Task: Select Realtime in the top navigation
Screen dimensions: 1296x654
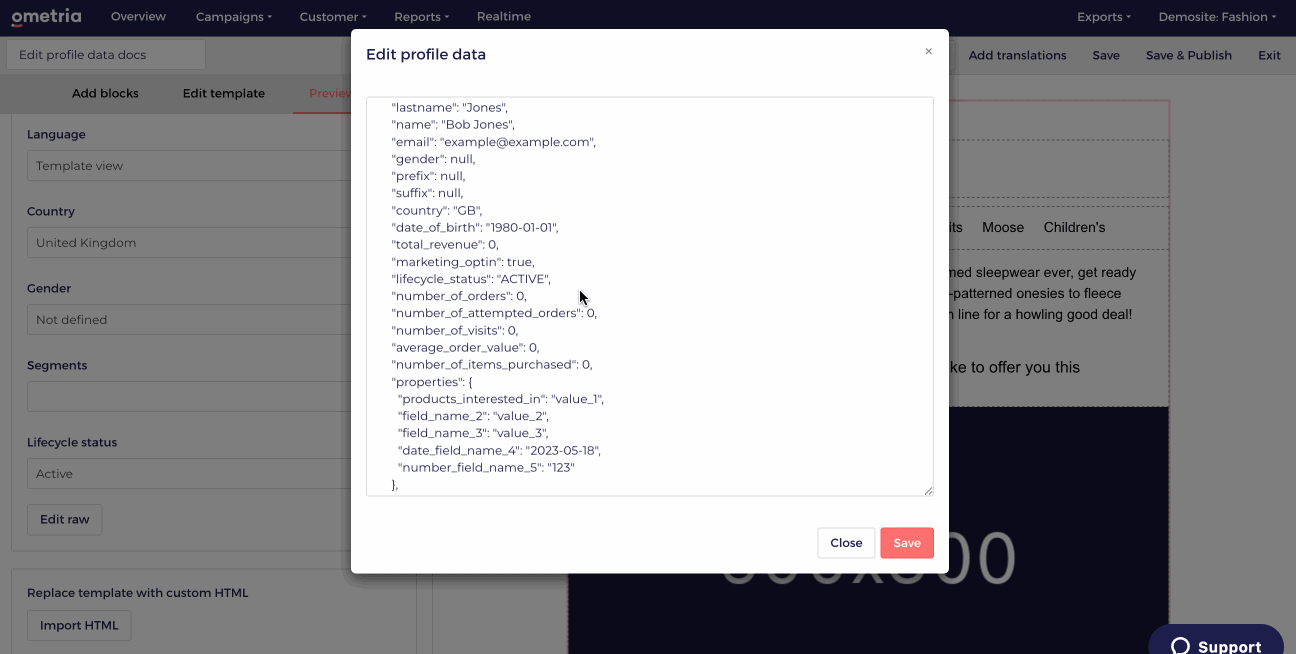Action: [x=504, y=16]
